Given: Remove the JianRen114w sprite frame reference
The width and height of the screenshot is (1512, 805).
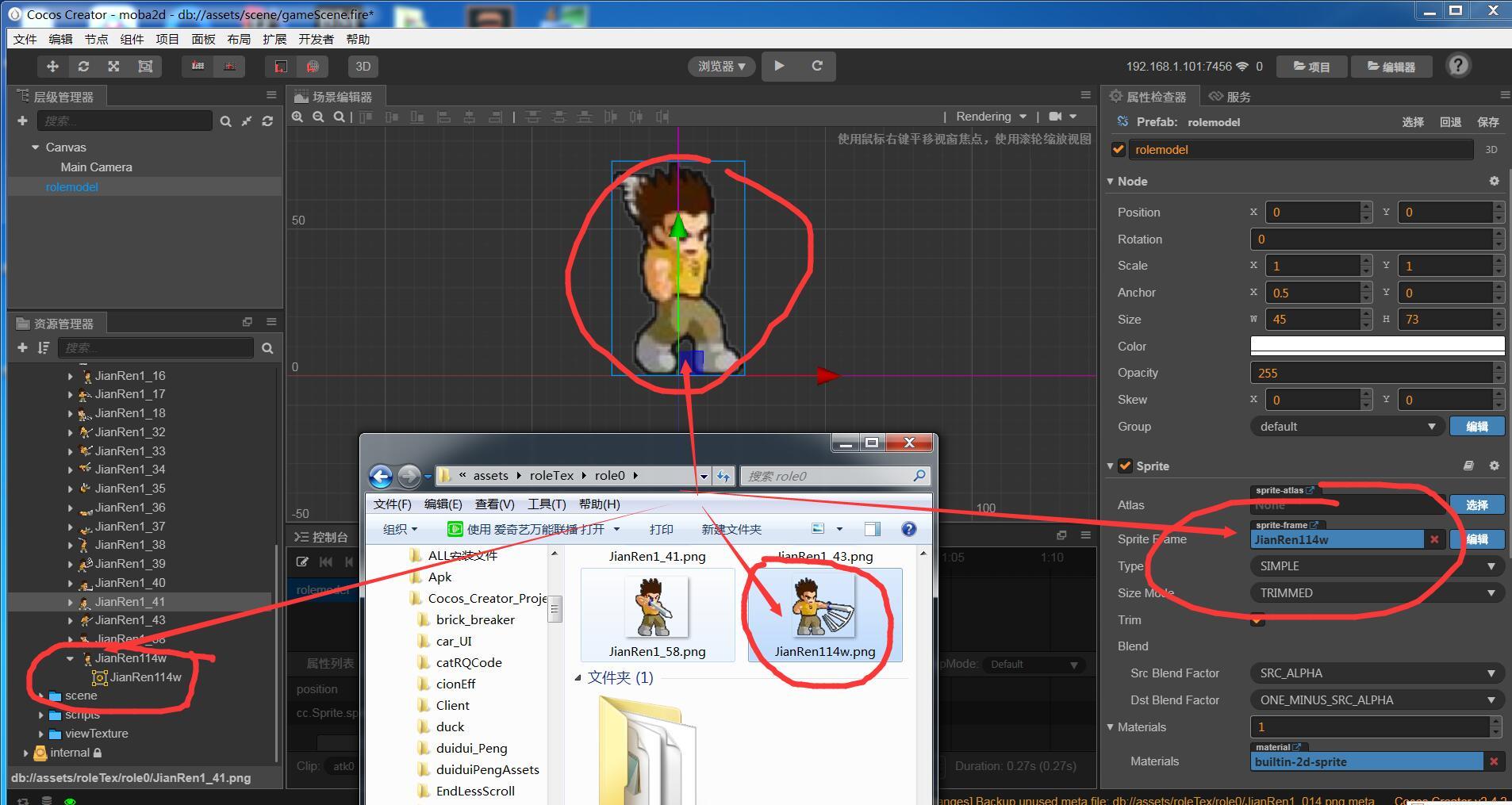Looking at the screenshot, I should pos(1434,539).
